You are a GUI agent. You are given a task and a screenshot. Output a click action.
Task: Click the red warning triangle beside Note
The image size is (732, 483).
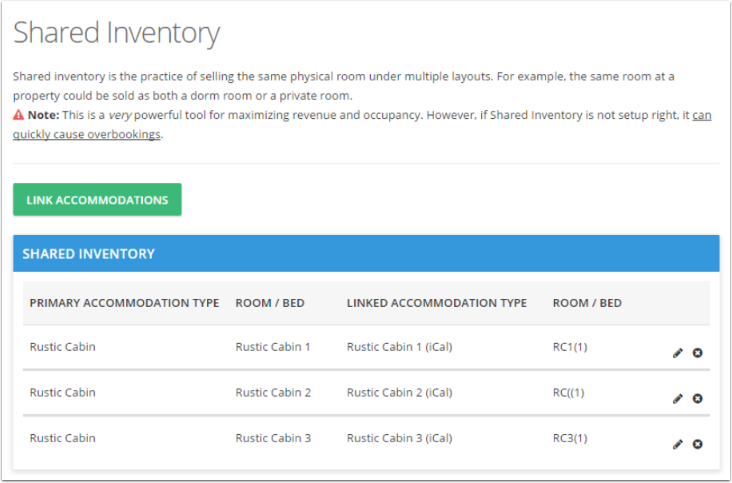(18, 115)
